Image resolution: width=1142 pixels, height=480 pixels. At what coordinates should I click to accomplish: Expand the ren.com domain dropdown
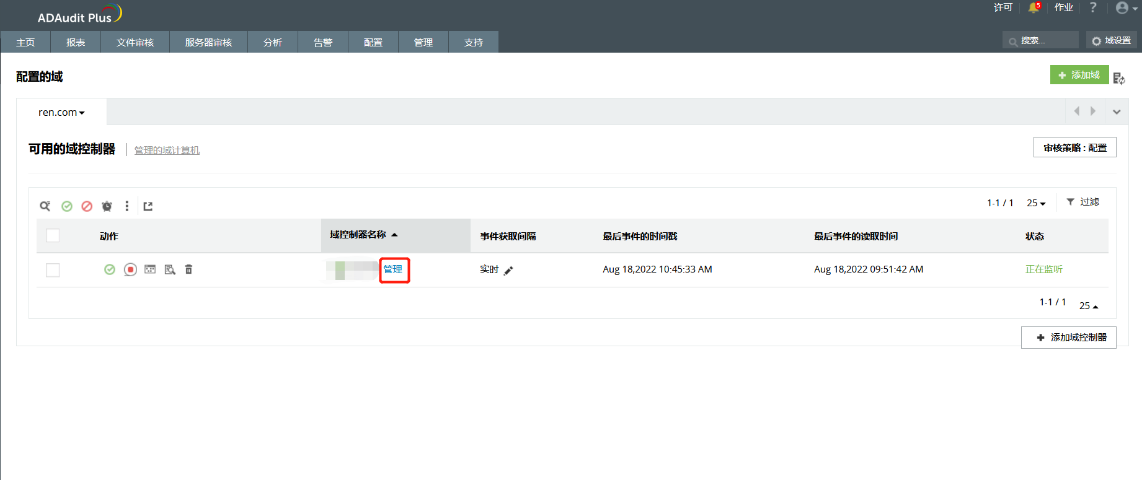(62, 113)
